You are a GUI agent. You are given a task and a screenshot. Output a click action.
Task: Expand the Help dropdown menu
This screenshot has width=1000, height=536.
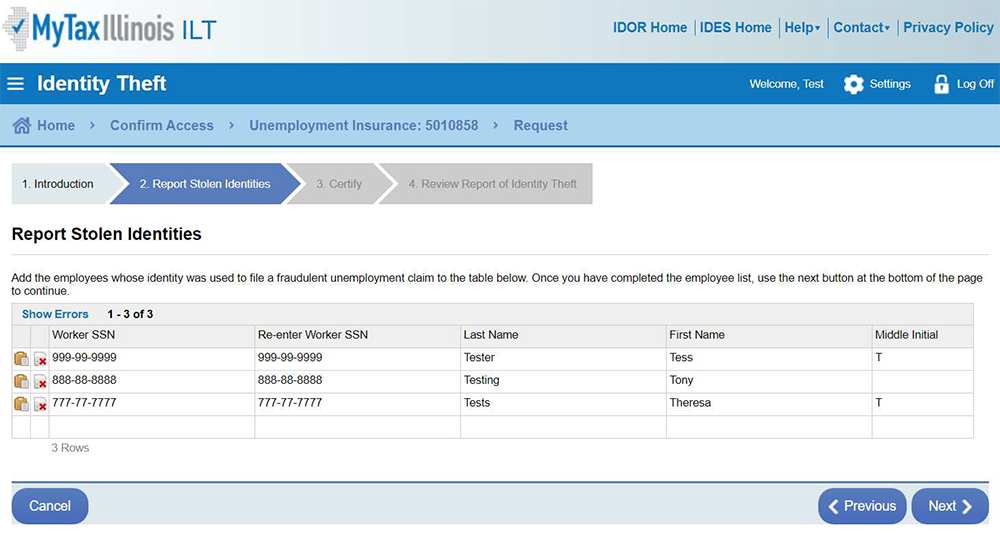coord(802,28)
